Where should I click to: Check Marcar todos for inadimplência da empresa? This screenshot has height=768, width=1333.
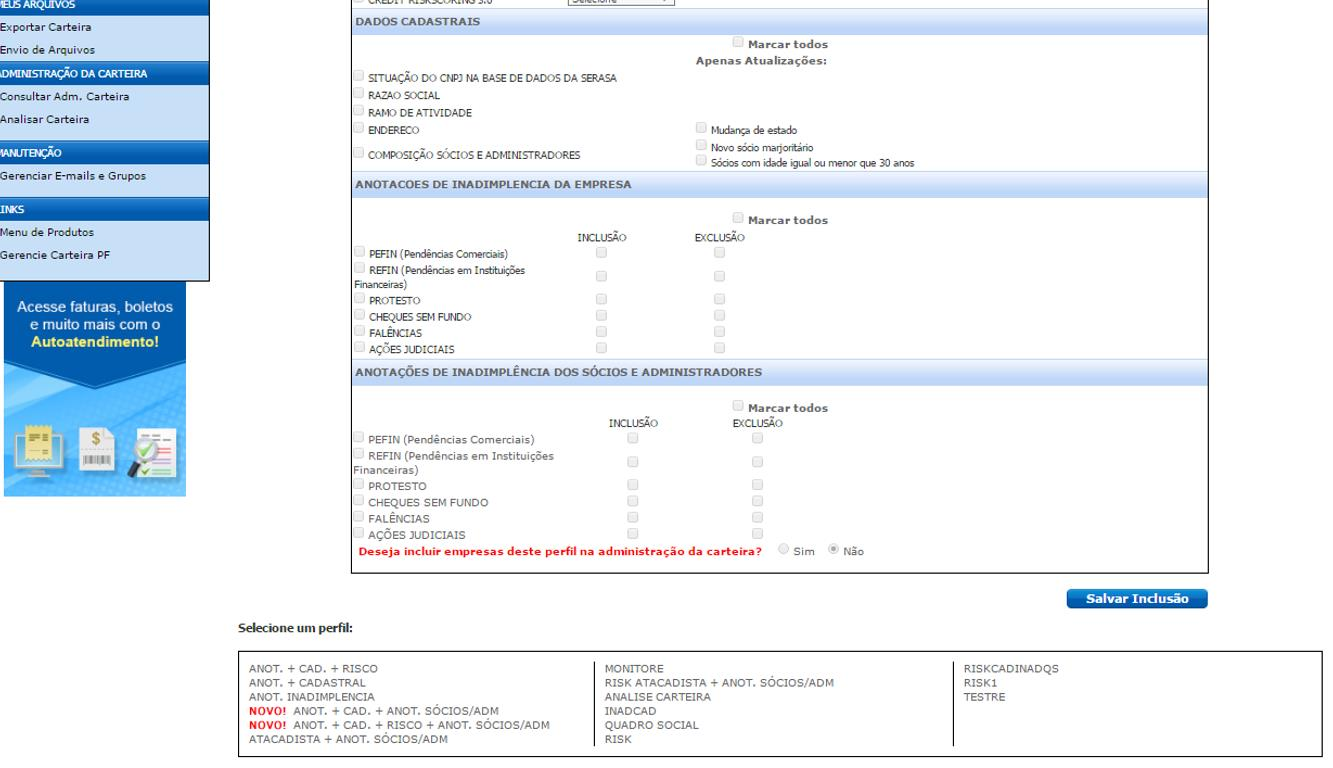tap(738, 218)
